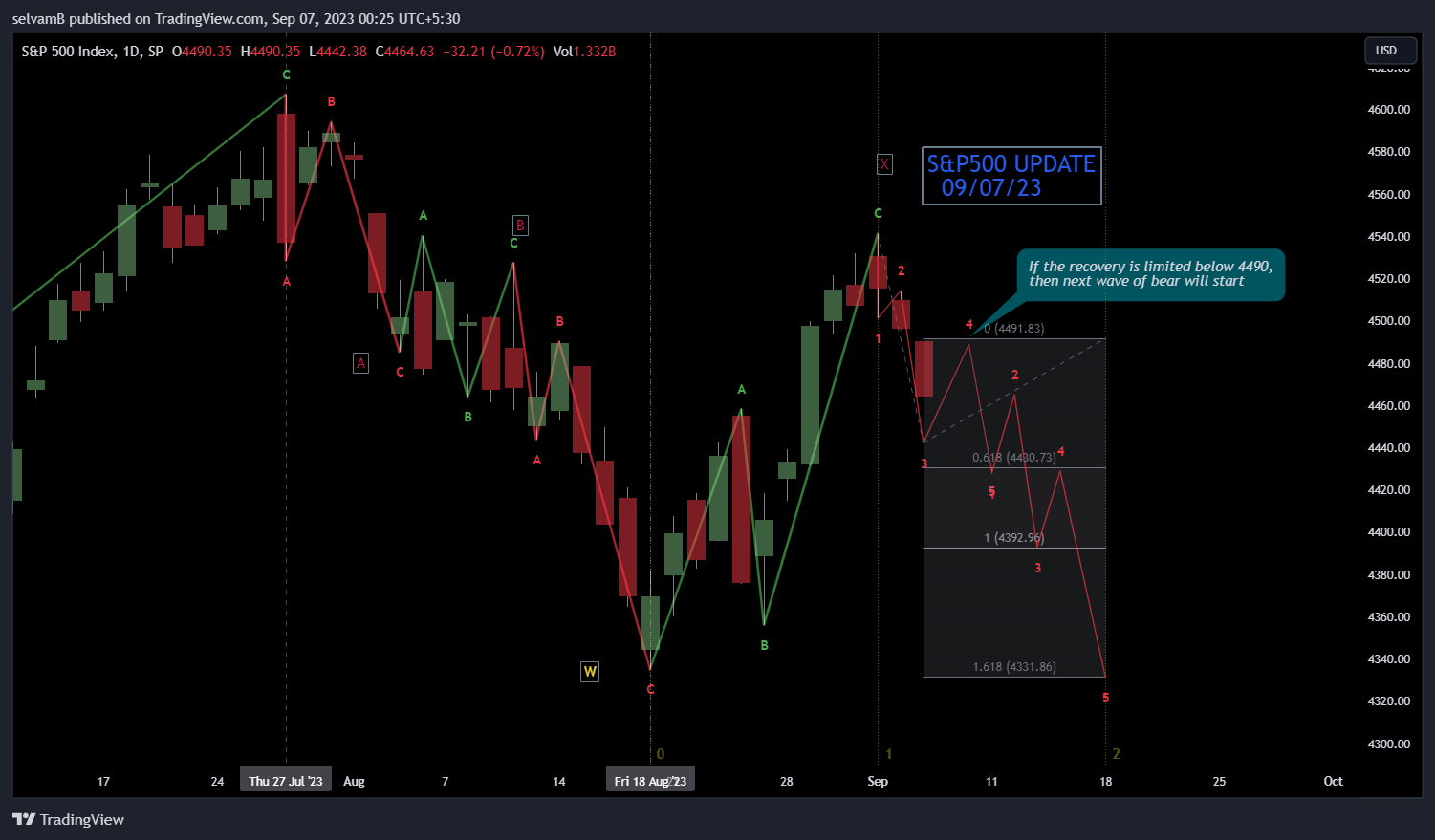Select the 'recovery is limited below 4490' callout

1151,274
